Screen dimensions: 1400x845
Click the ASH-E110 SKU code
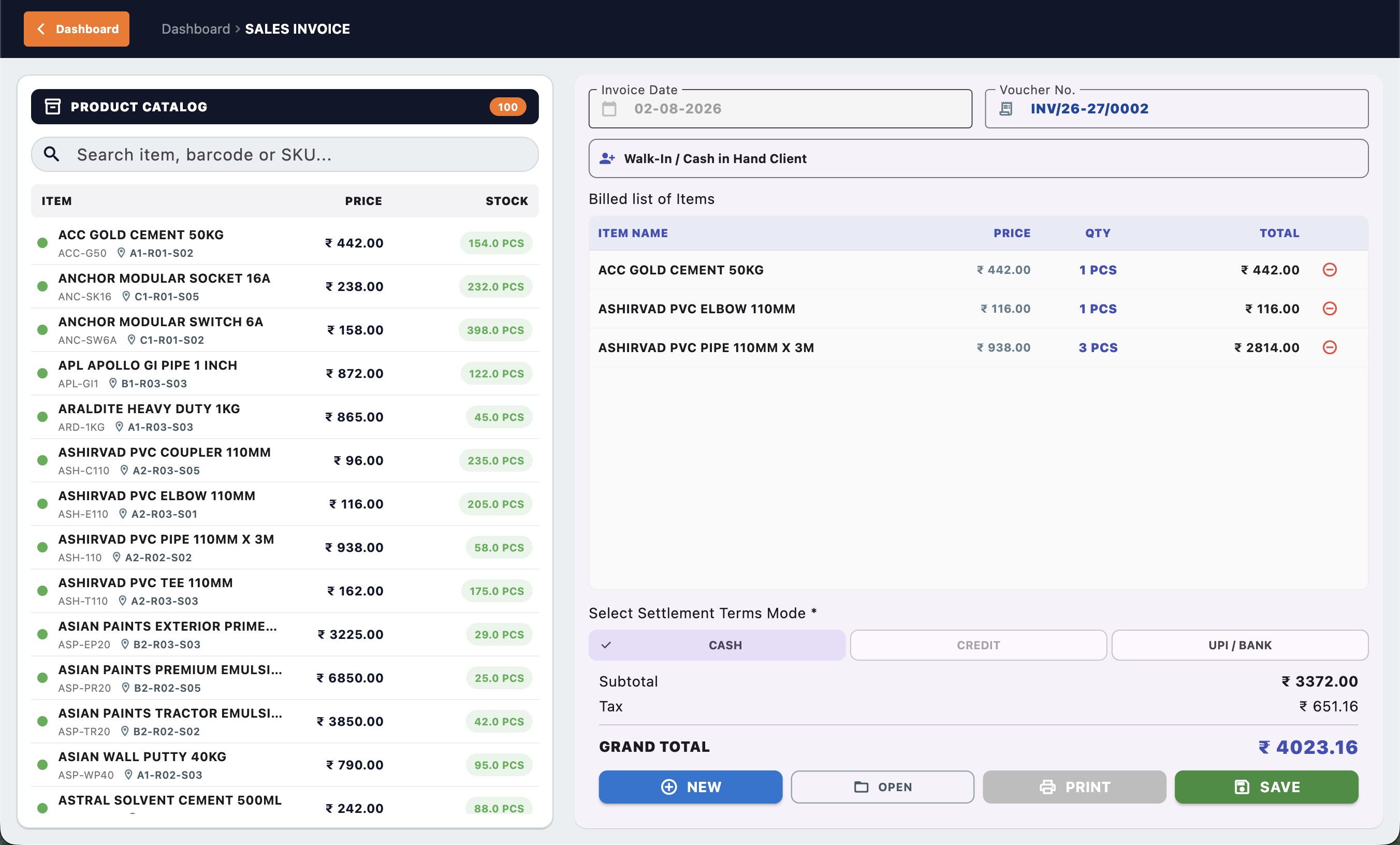click(83, 514)
